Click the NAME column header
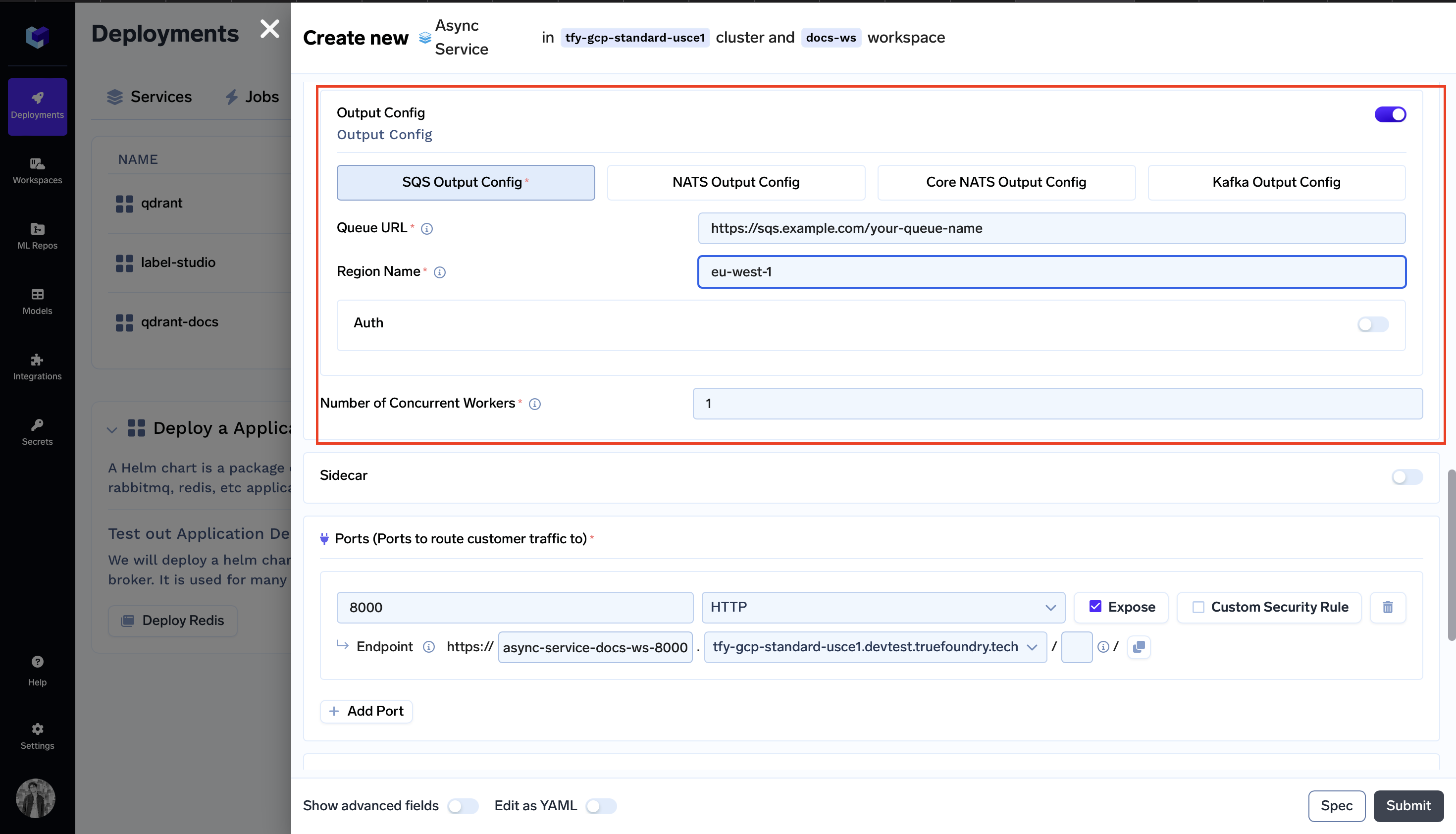Viewport: 1456px width, 834px height. [138, 159]
